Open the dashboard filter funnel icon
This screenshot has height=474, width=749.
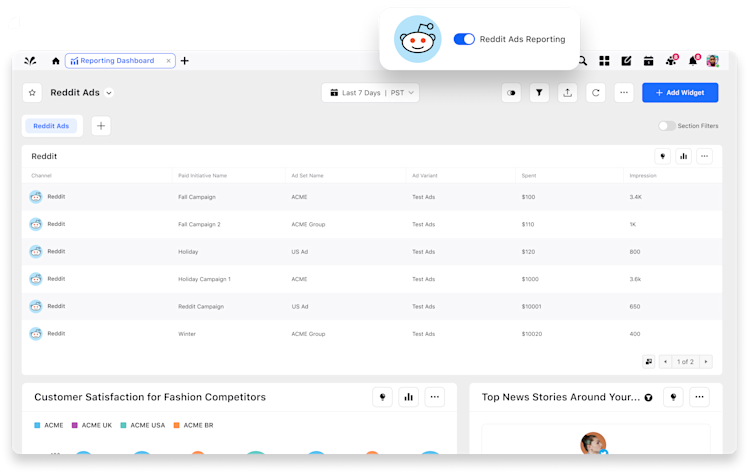coord(539,93)
